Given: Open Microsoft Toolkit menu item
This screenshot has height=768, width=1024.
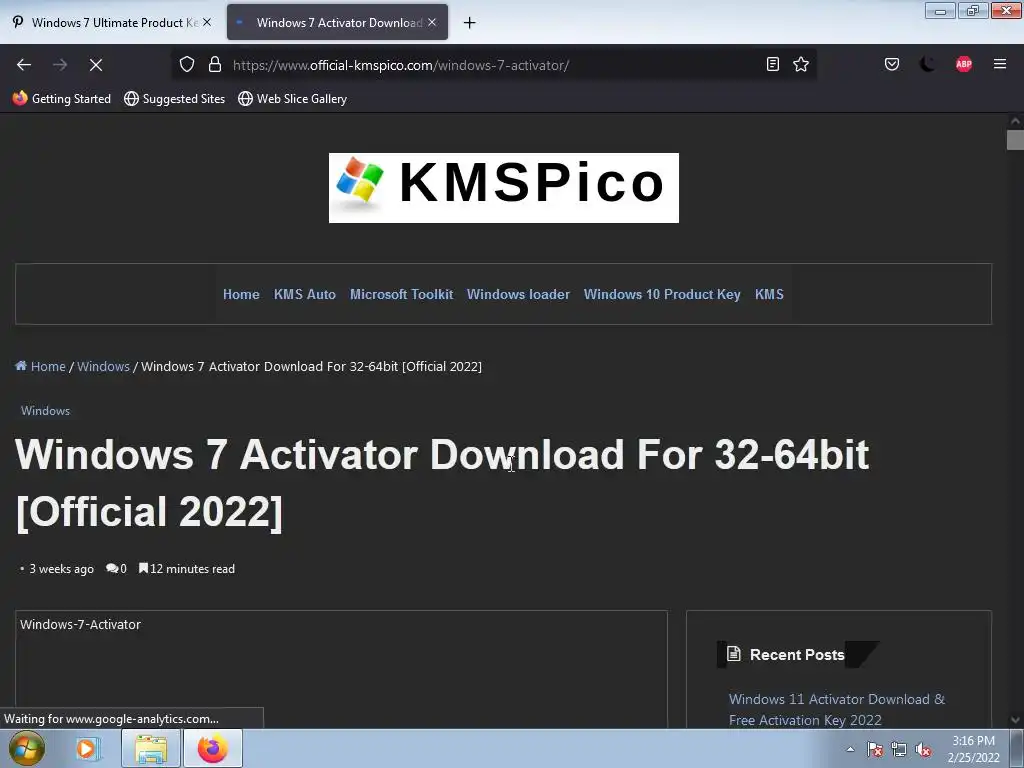Looking at the screenshot, I should pos(402,295).
